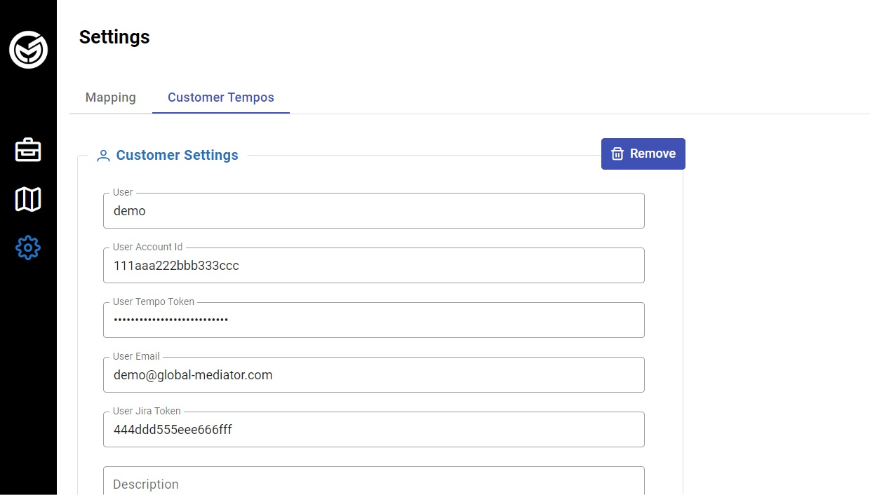Click the small User Account Id label
This screenshot has height=495, width=870.
(x=148, y=247)
